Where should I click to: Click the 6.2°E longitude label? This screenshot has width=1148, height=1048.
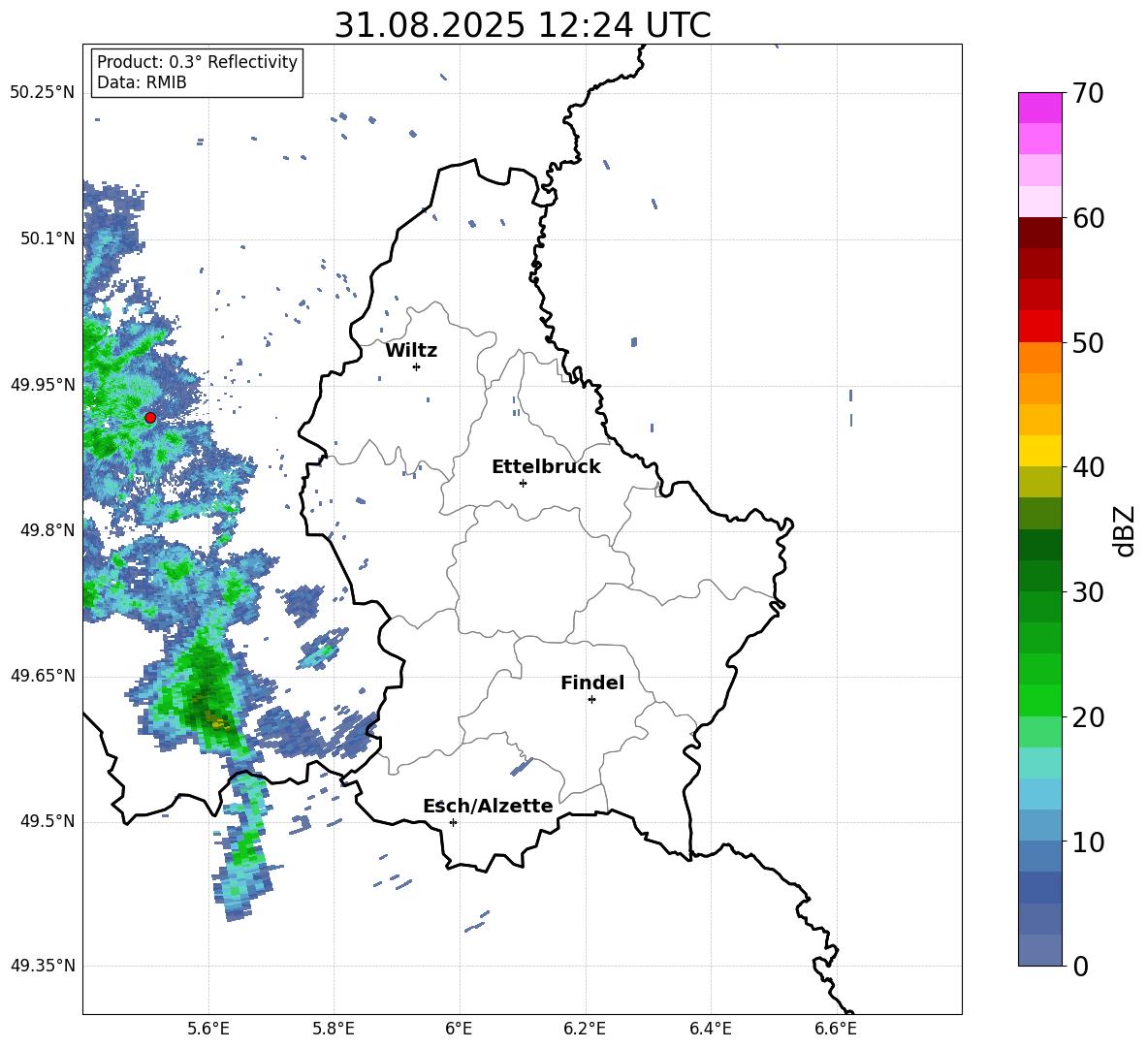[x=585, y=1029]
